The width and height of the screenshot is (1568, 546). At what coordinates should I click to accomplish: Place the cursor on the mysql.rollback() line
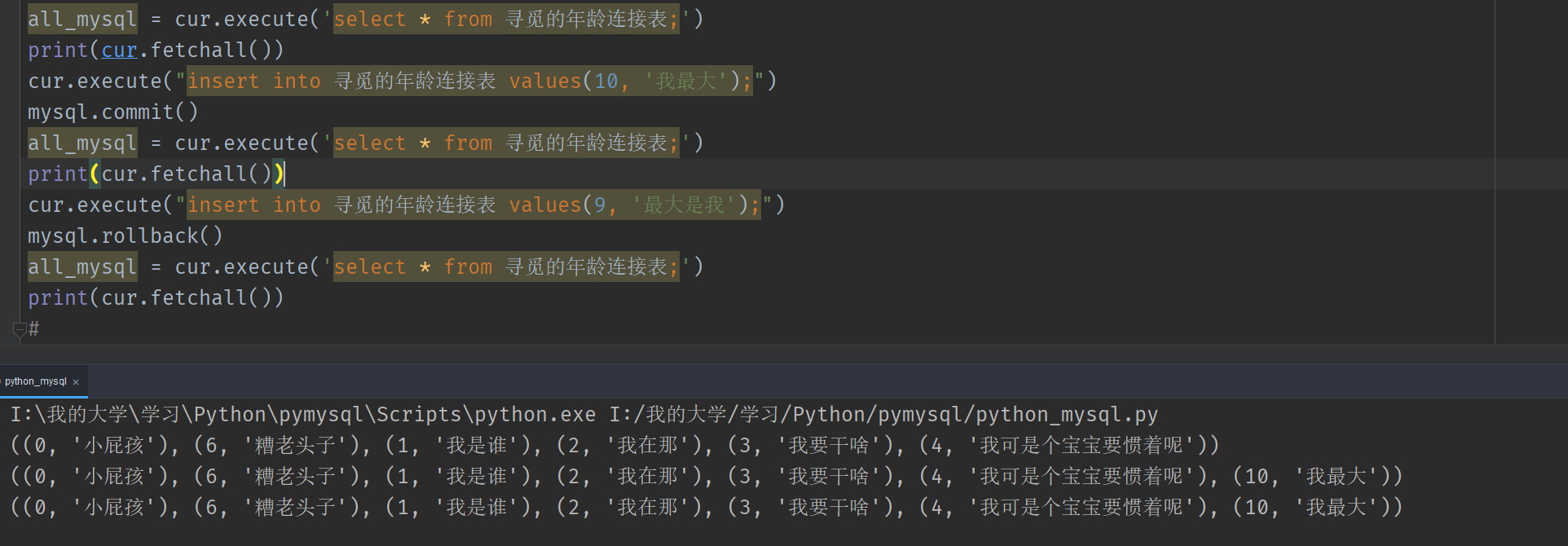[125, 236]
